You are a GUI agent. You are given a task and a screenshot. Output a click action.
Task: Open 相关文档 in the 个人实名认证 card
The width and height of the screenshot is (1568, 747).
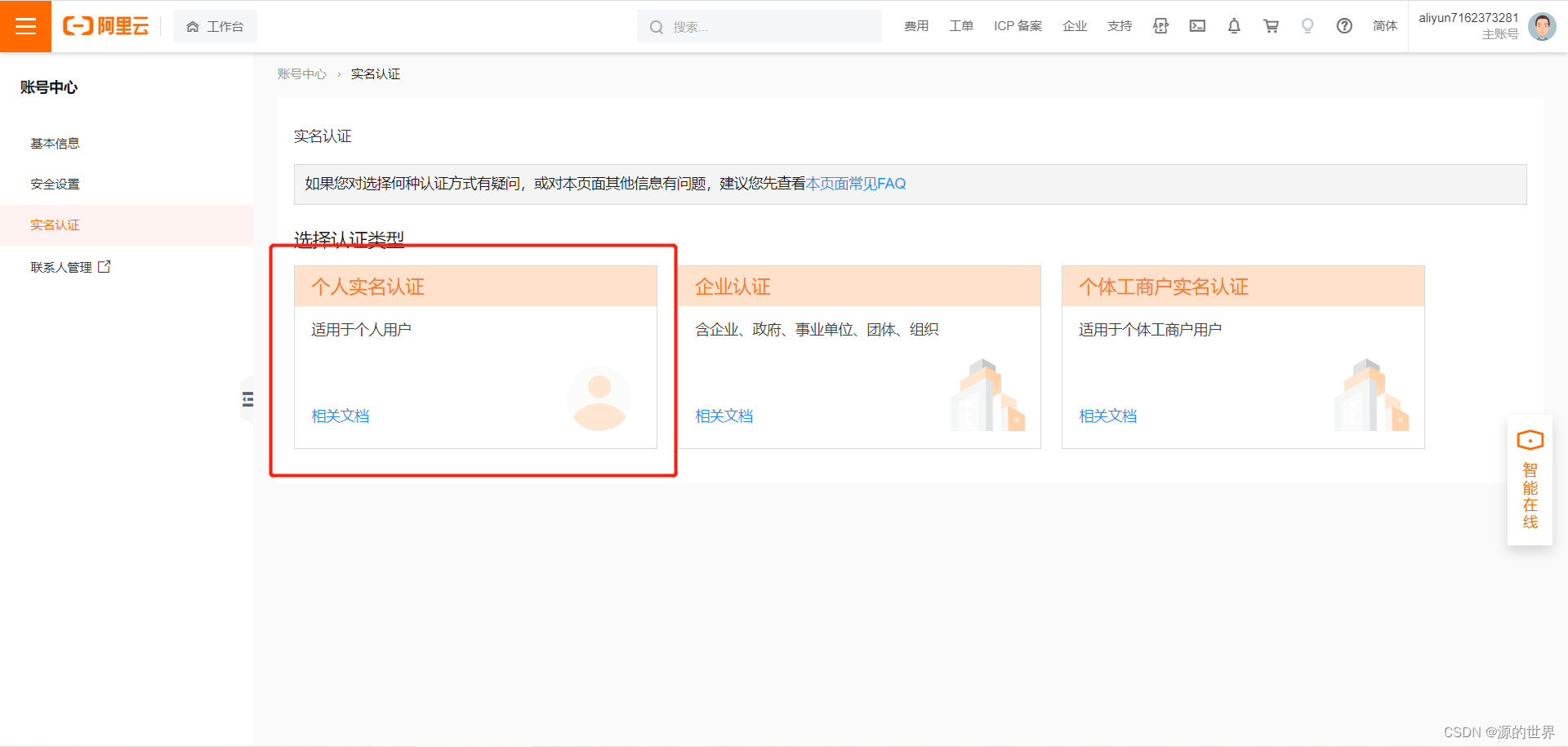click(x=341, y=416)
